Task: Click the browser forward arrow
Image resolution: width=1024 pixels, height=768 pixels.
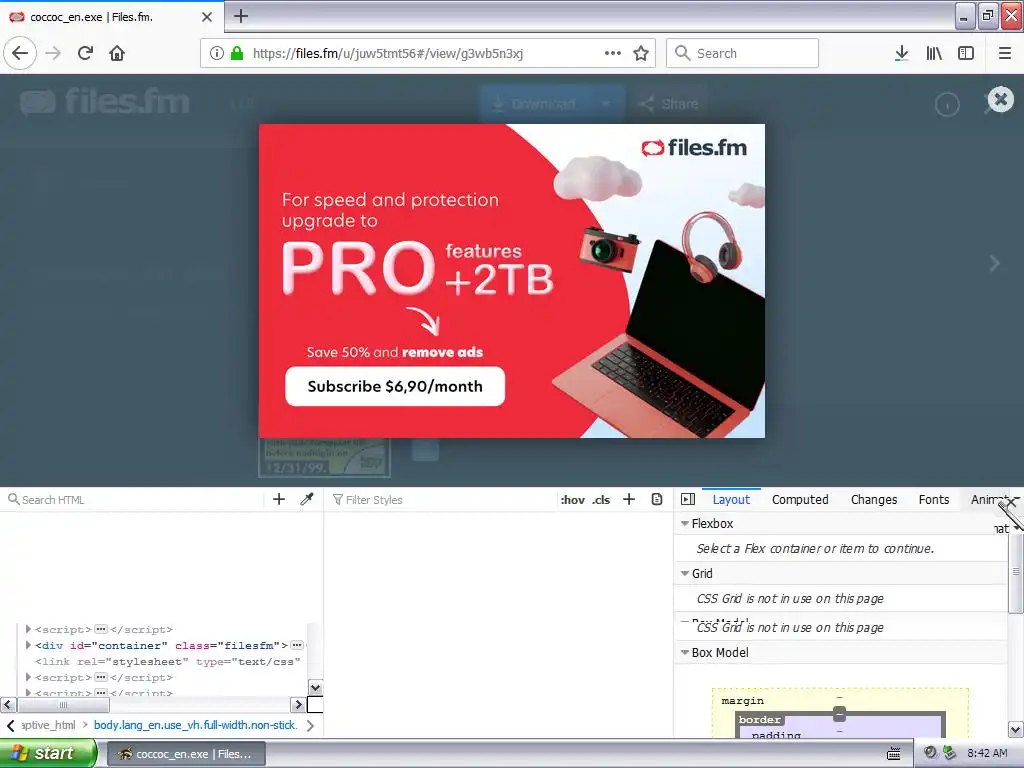Action: (54, 53)
